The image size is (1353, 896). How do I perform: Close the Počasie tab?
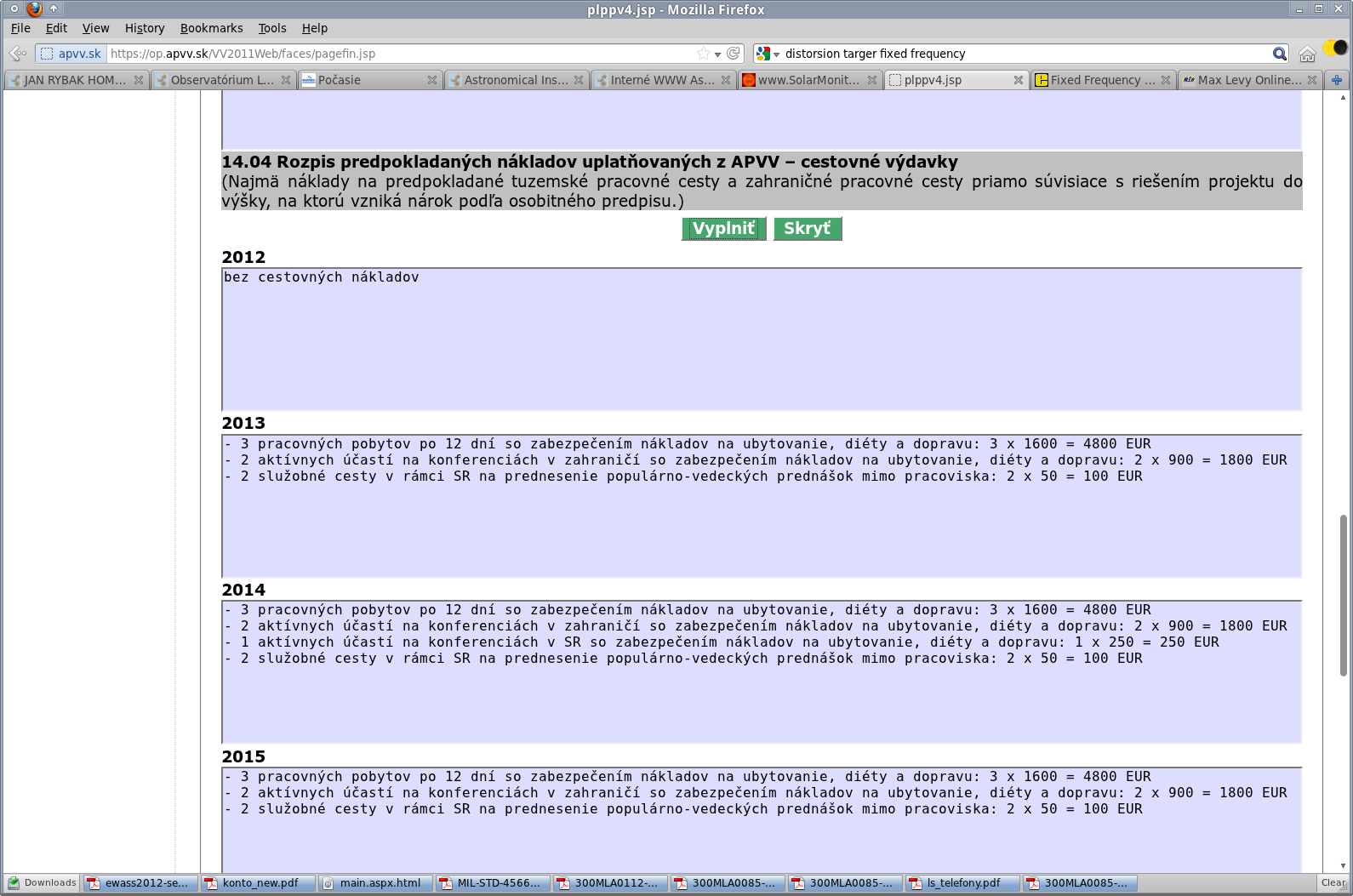431,80
